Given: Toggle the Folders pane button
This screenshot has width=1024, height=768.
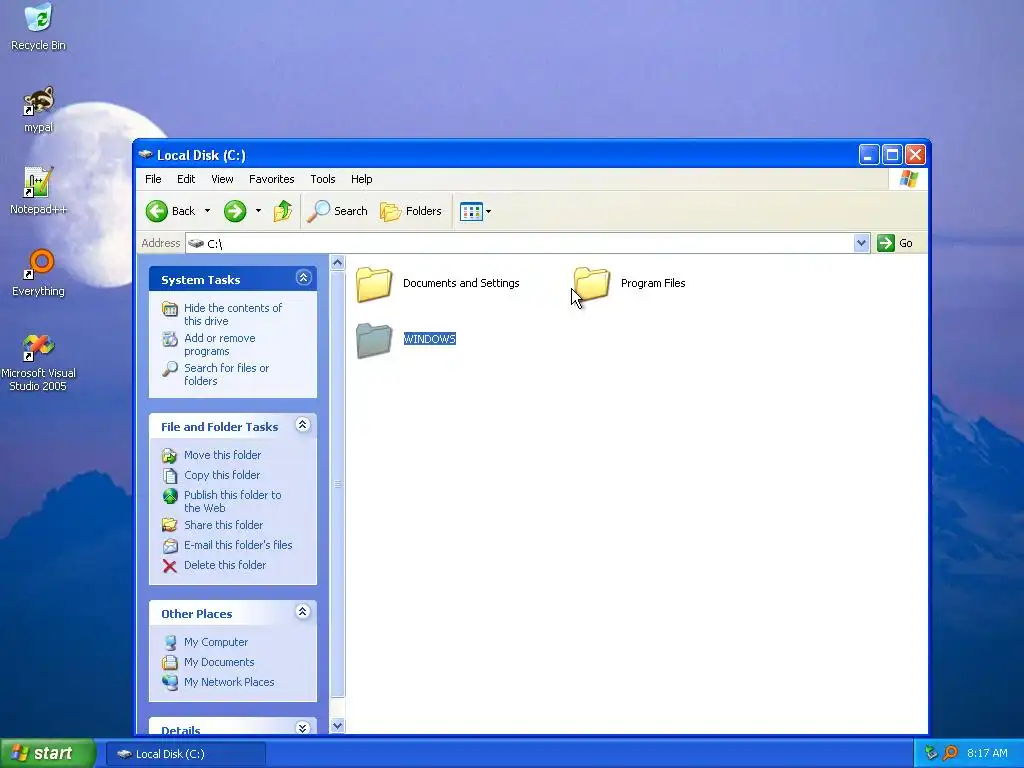Looking at the screenshot, I should (411, 211).
